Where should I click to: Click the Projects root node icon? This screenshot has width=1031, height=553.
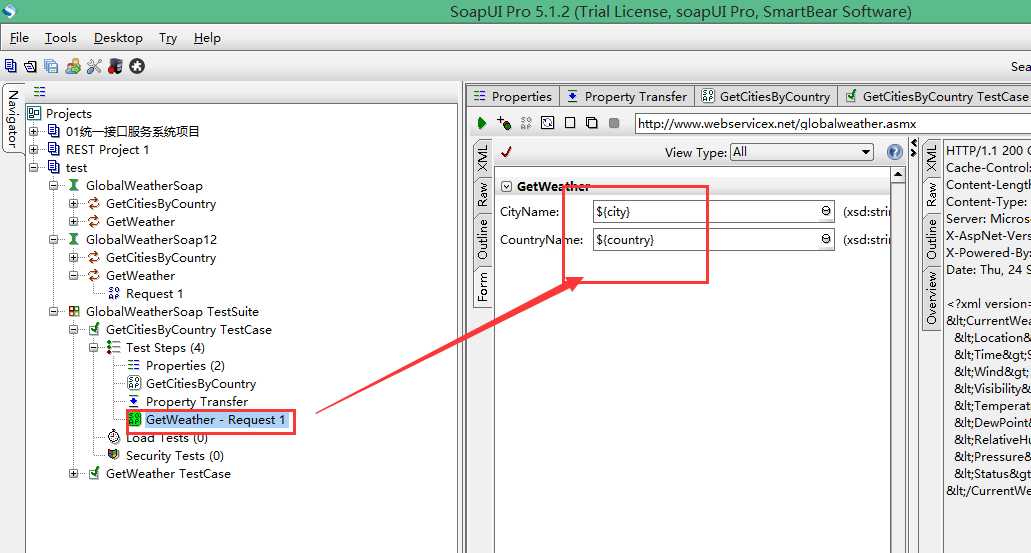(34, 113)
